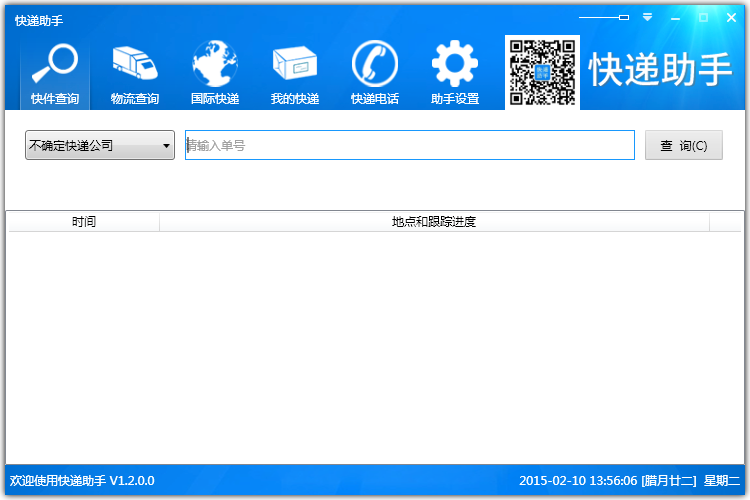Viewport: 750px width, 500px height.
Task: Open 国际快递 globe icon
Action: click(215, 75)
